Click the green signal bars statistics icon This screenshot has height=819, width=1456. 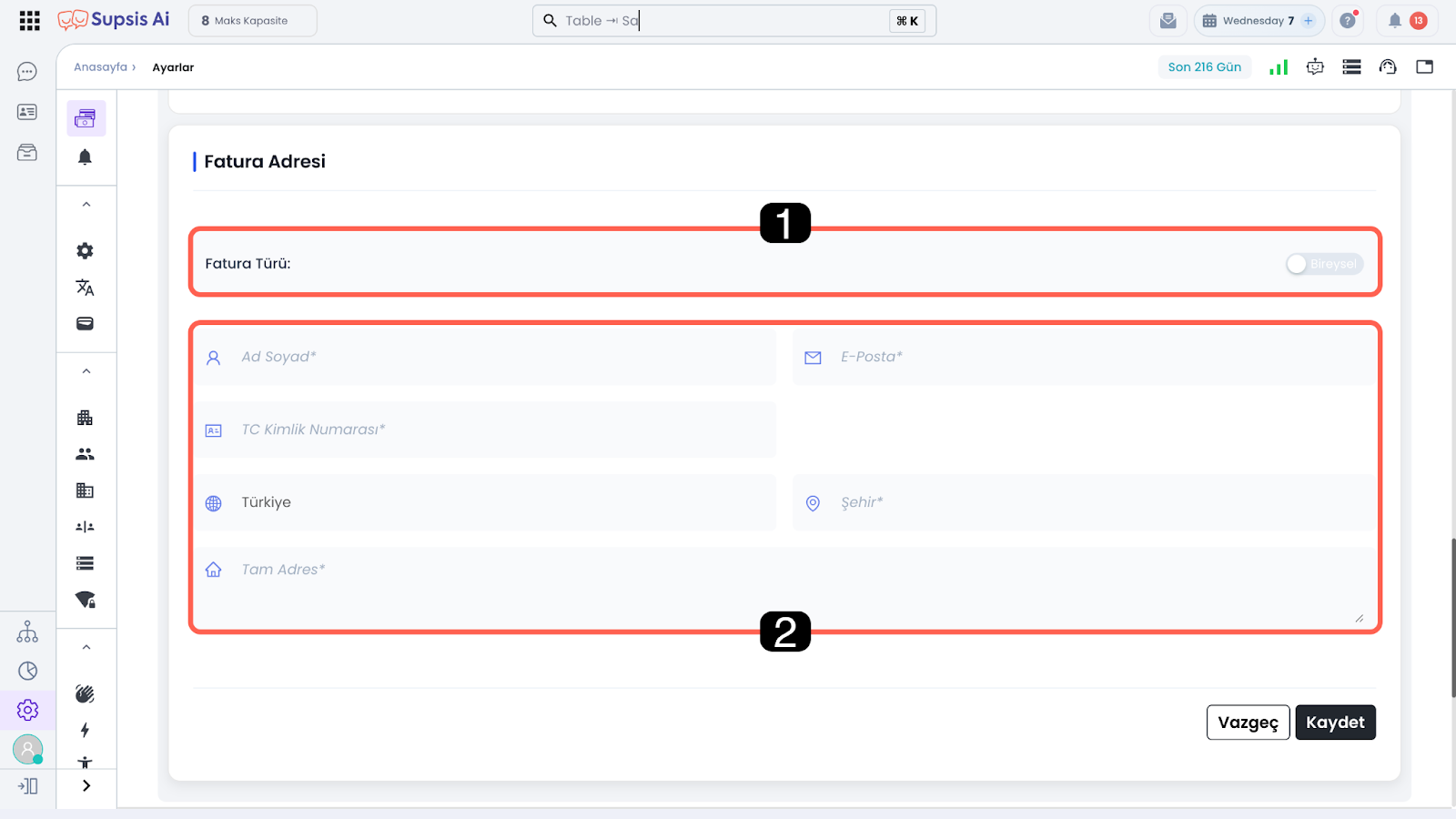[x=1279, y=67]
